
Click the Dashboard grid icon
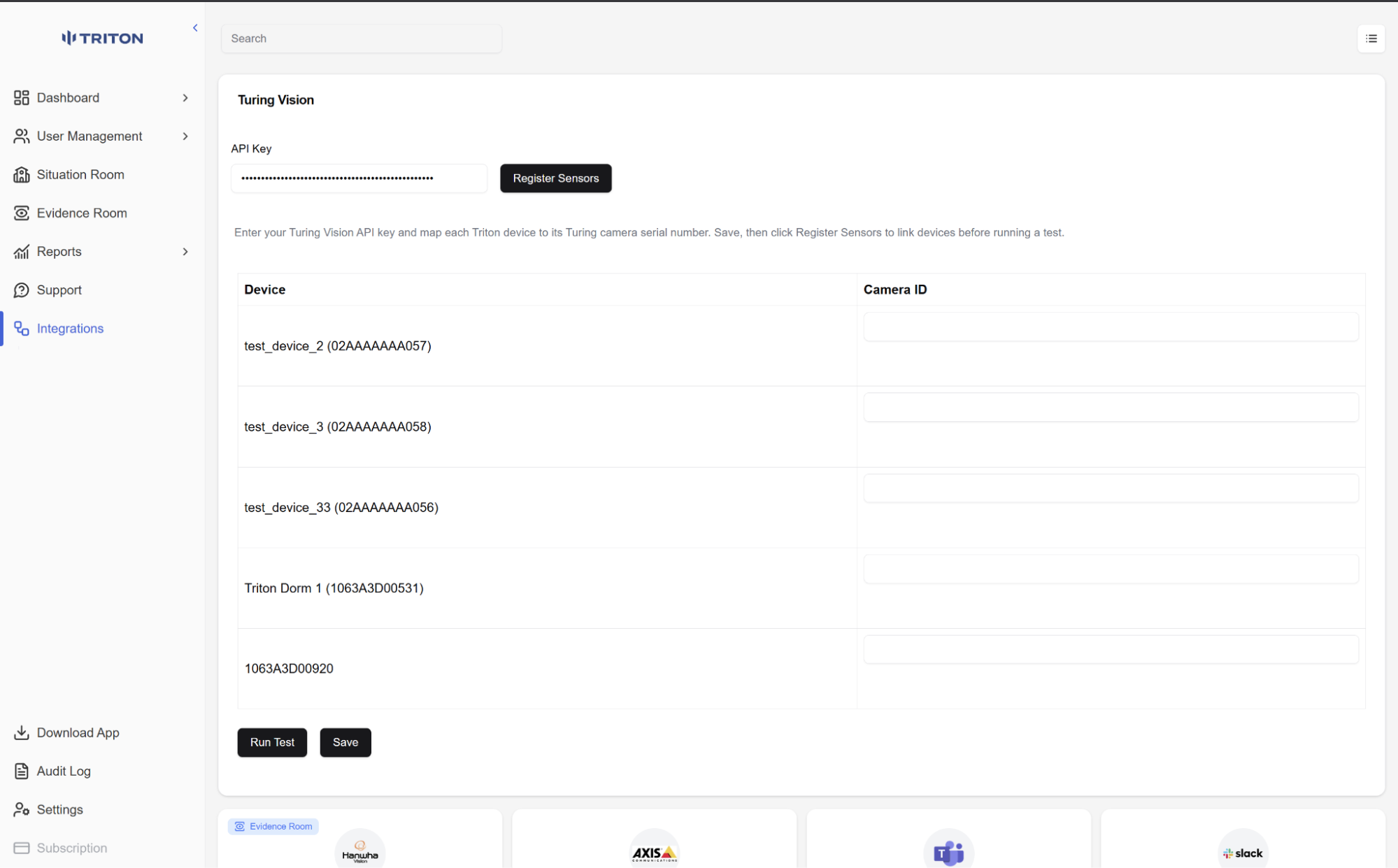(x=22, y=98)
